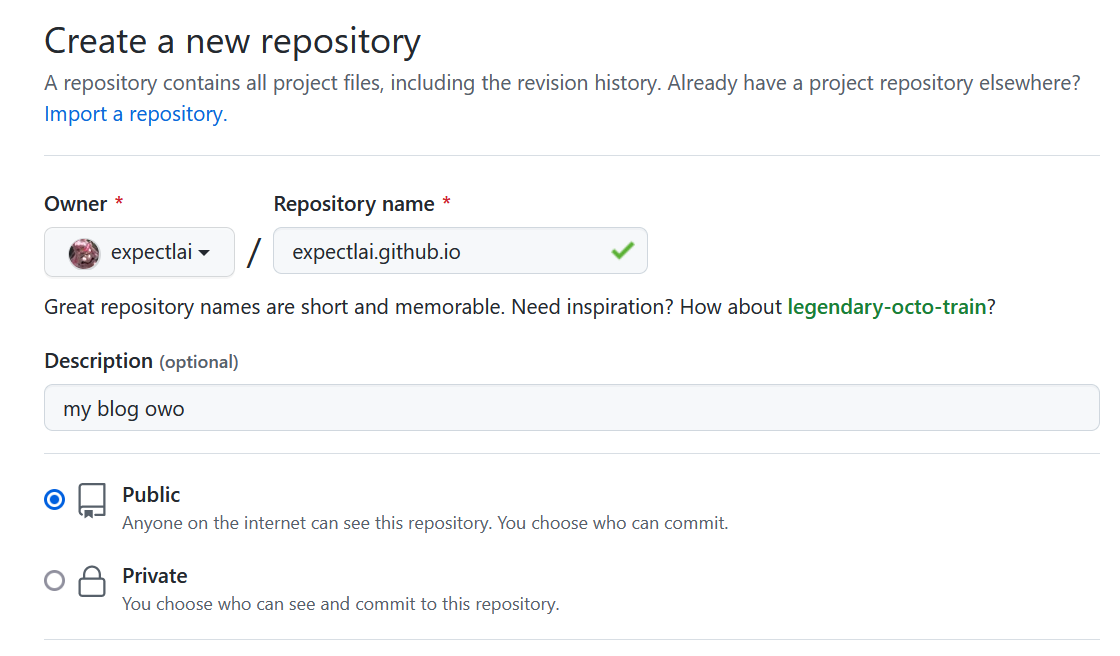Screen dimensions: 1120x656
Task: Click the Create a new repository heading
Action: click(233, 41)
